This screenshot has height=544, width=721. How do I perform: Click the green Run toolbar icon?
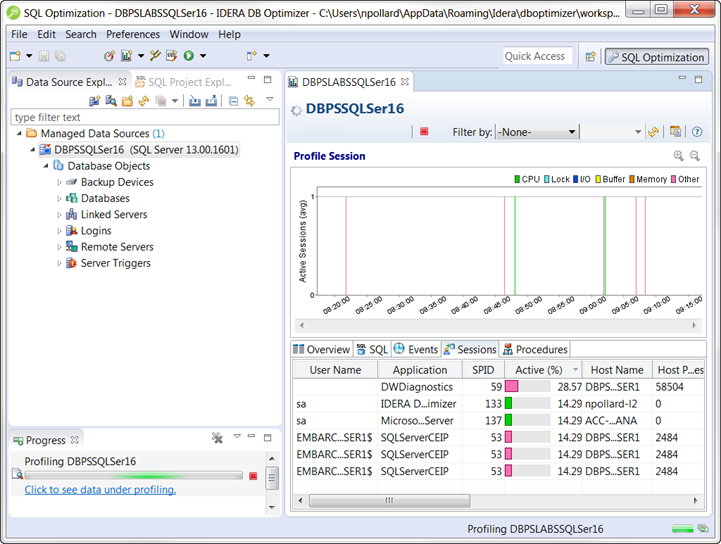[187, 57]
